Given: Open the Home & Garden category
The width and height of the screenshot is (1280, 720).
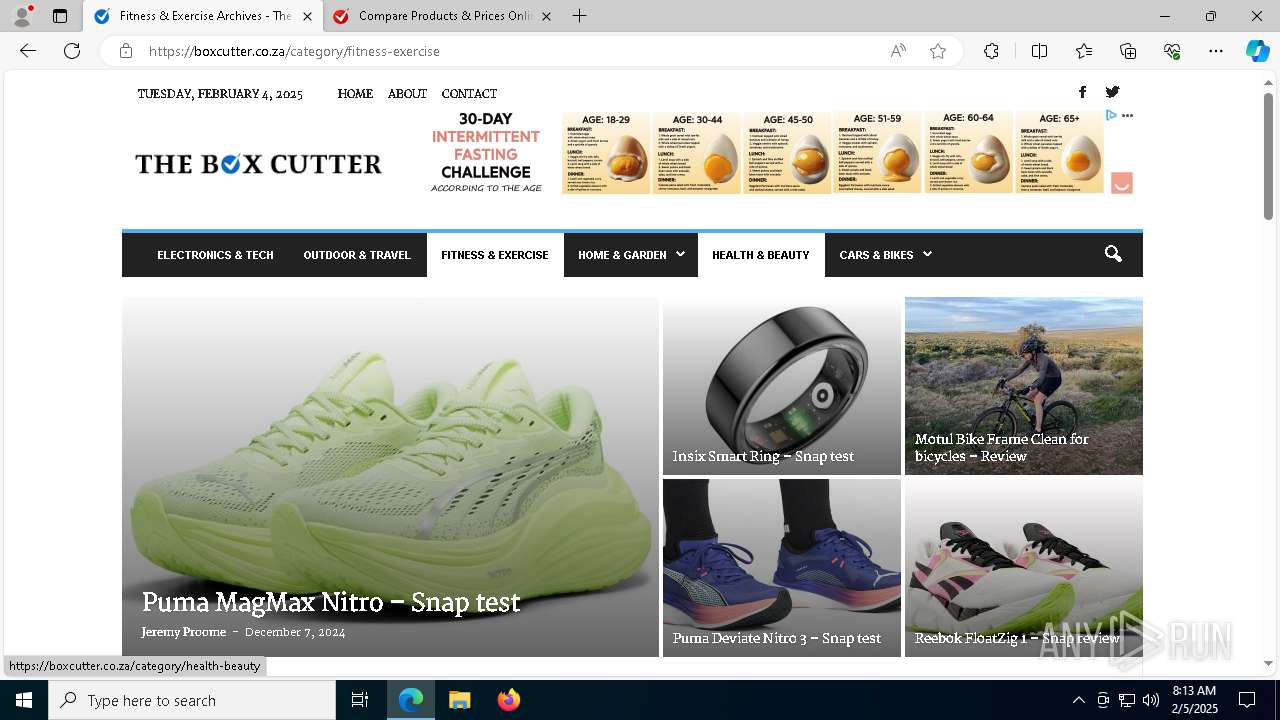Looking at the screenshot, I should [622, 255].
